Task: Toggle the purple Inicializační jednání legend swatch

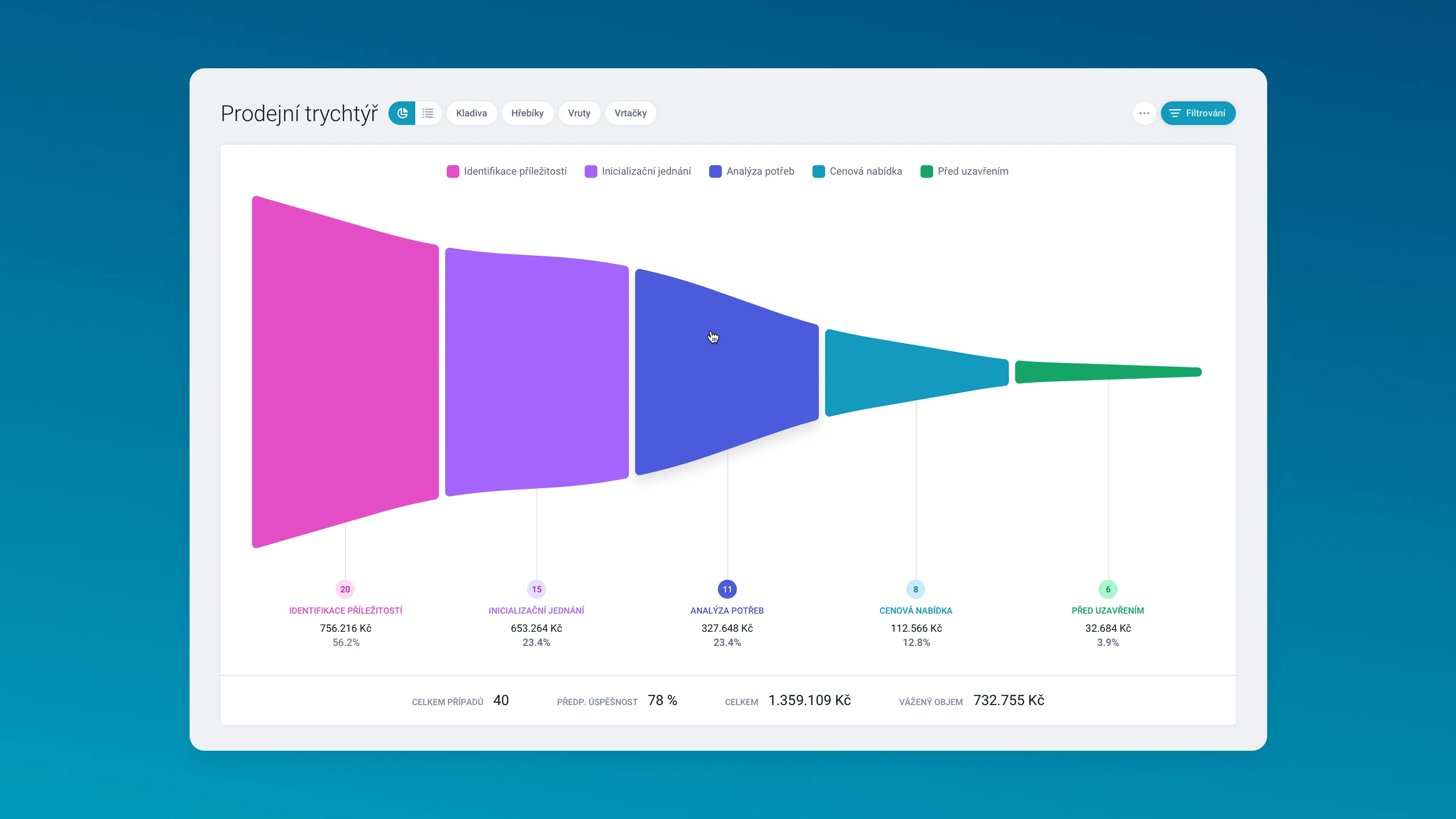Action: tap(591, 171)
